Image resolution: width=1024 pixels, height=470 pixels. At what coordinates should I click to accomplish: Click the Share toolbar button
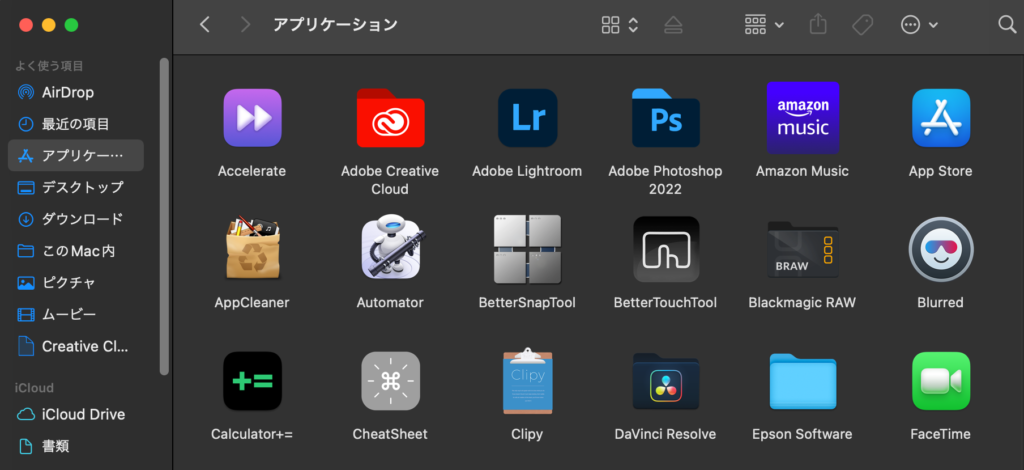(818, 25)
